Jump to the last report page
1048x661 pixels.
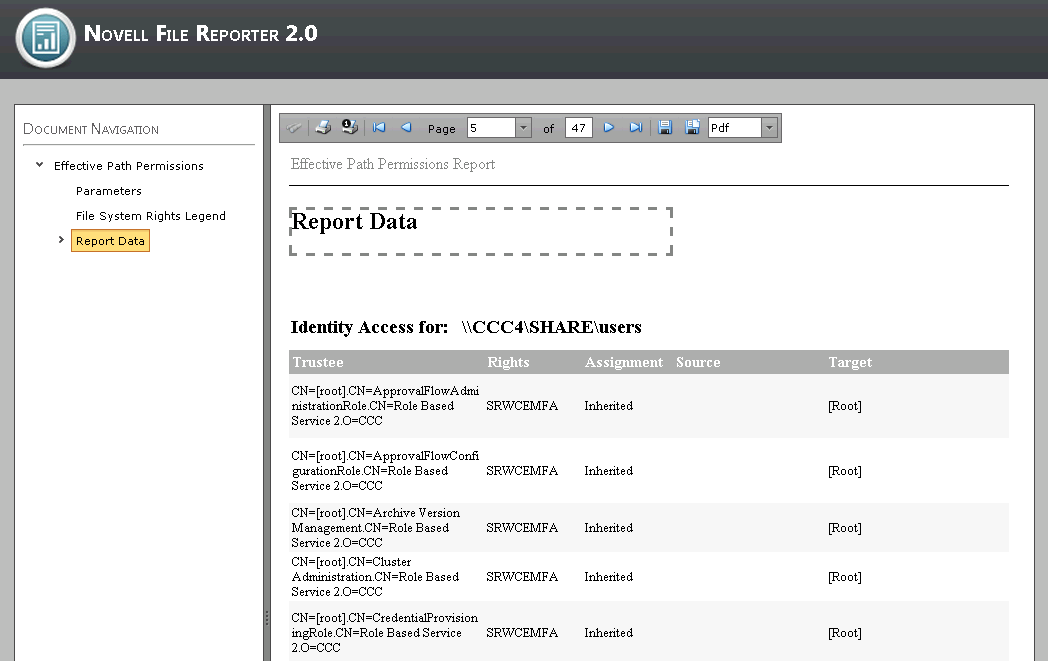(x=636, y=127)
